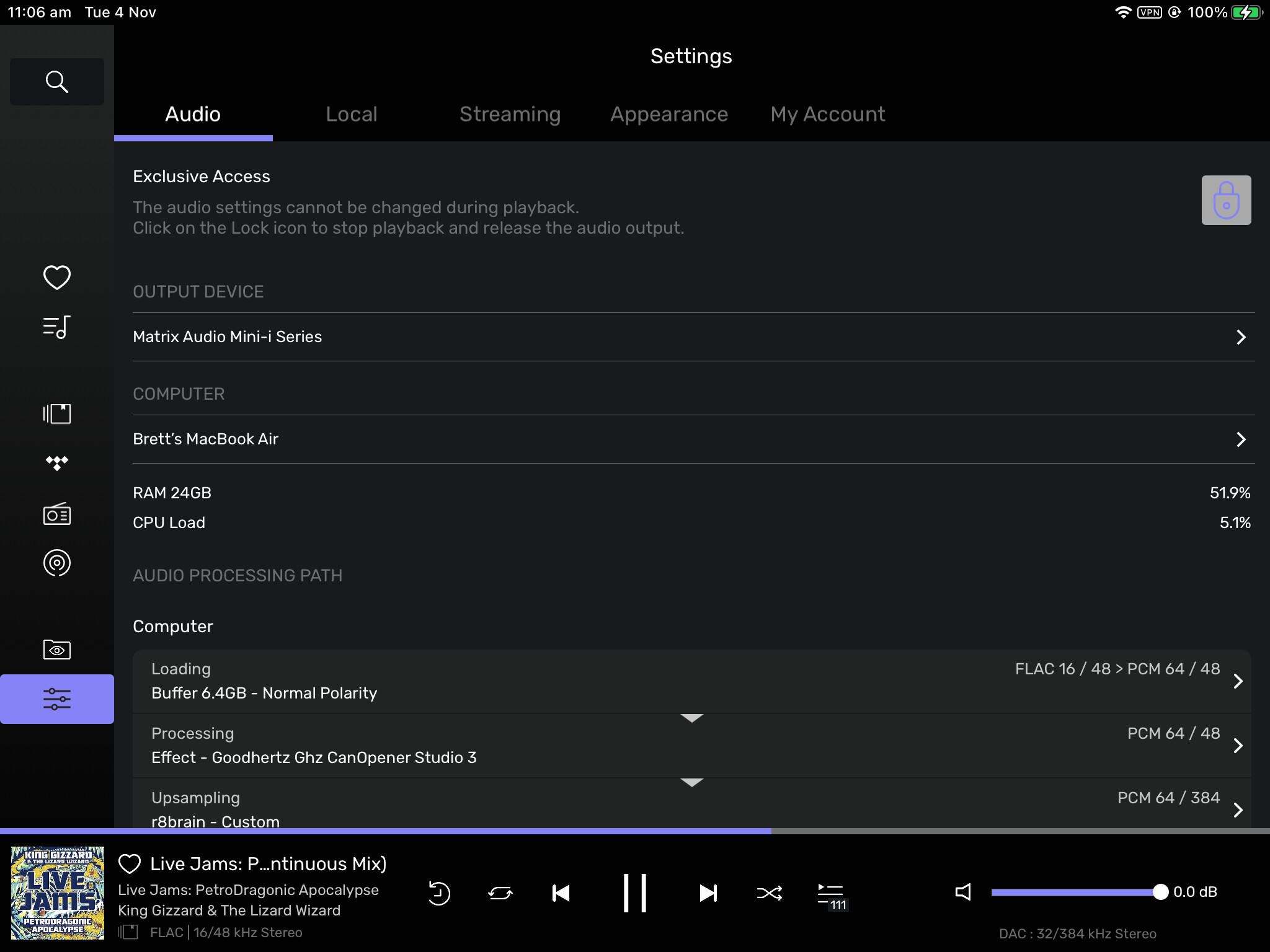Image resolution: width=1270 pixels, height=952 pixels.
Task: Open Brett's MacBook Air computer row
Action: (693, 439)
